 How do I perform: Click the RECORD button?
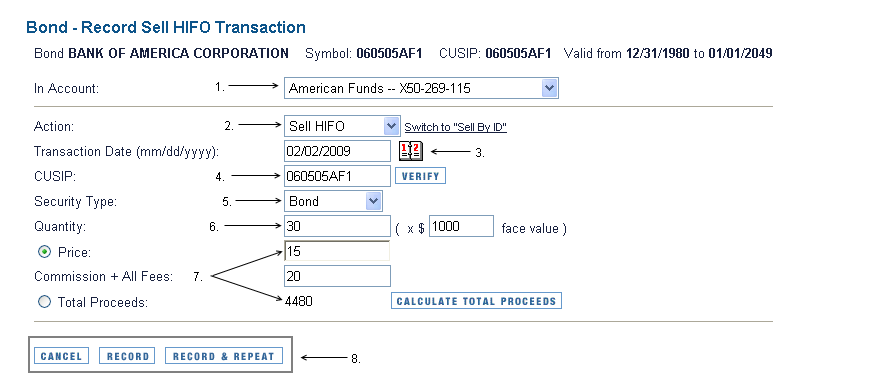pyautogui.click(x=127, y=356)
